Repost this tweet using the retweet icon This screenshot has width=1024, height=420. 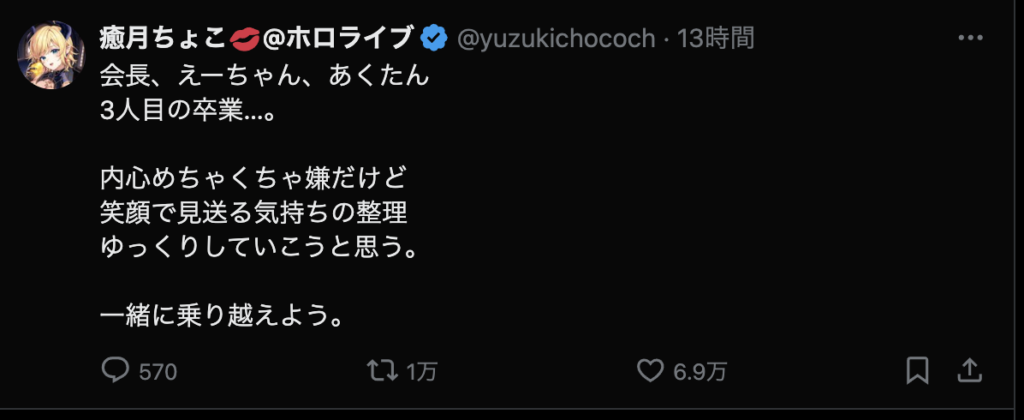381,371
